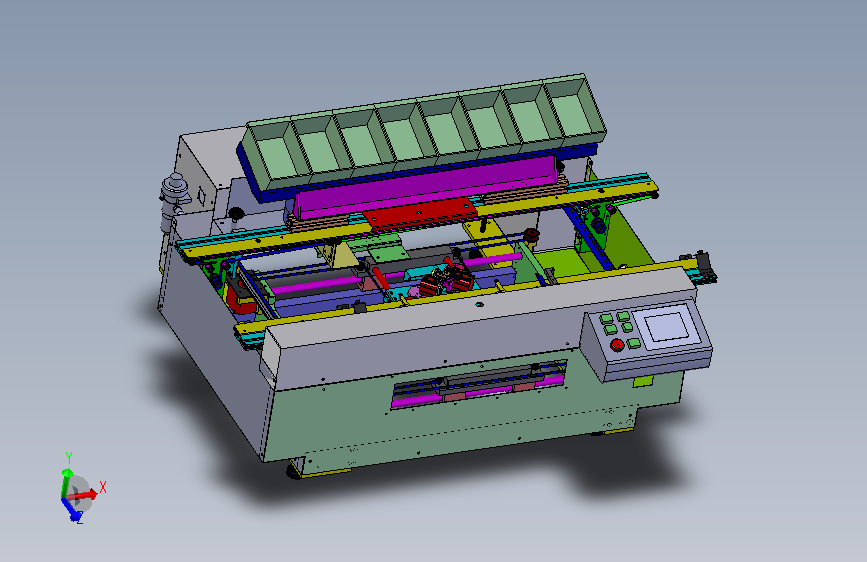Click the green Y axis arrow of the triad
Screen dimensions: 867x562
coord(66,482)
